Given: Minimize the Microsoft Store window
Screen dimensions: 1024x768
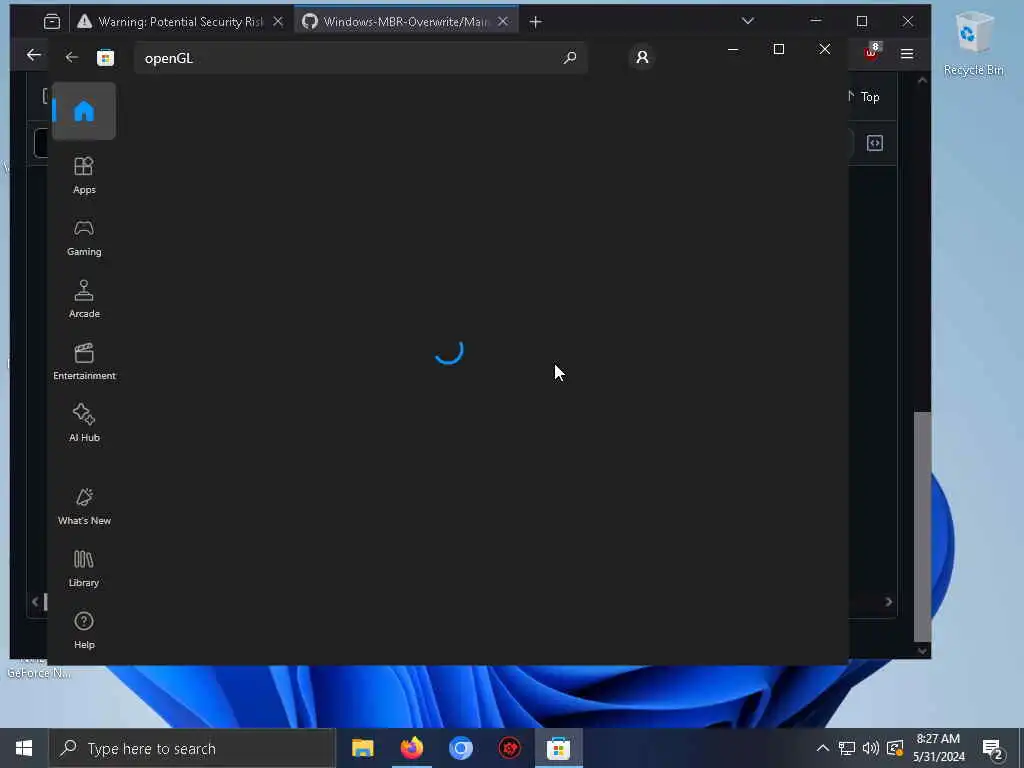Looking at the screenshot, I should click(x=733, y=49).
